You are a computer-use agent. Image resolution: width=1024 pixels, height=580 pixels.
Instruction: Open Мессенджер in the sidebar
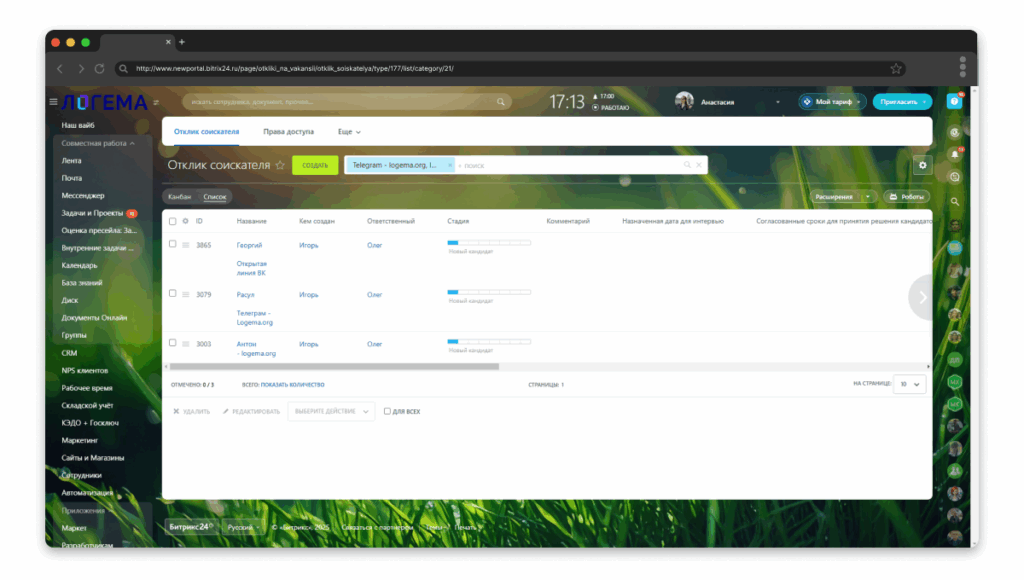[x=83, y=195]
